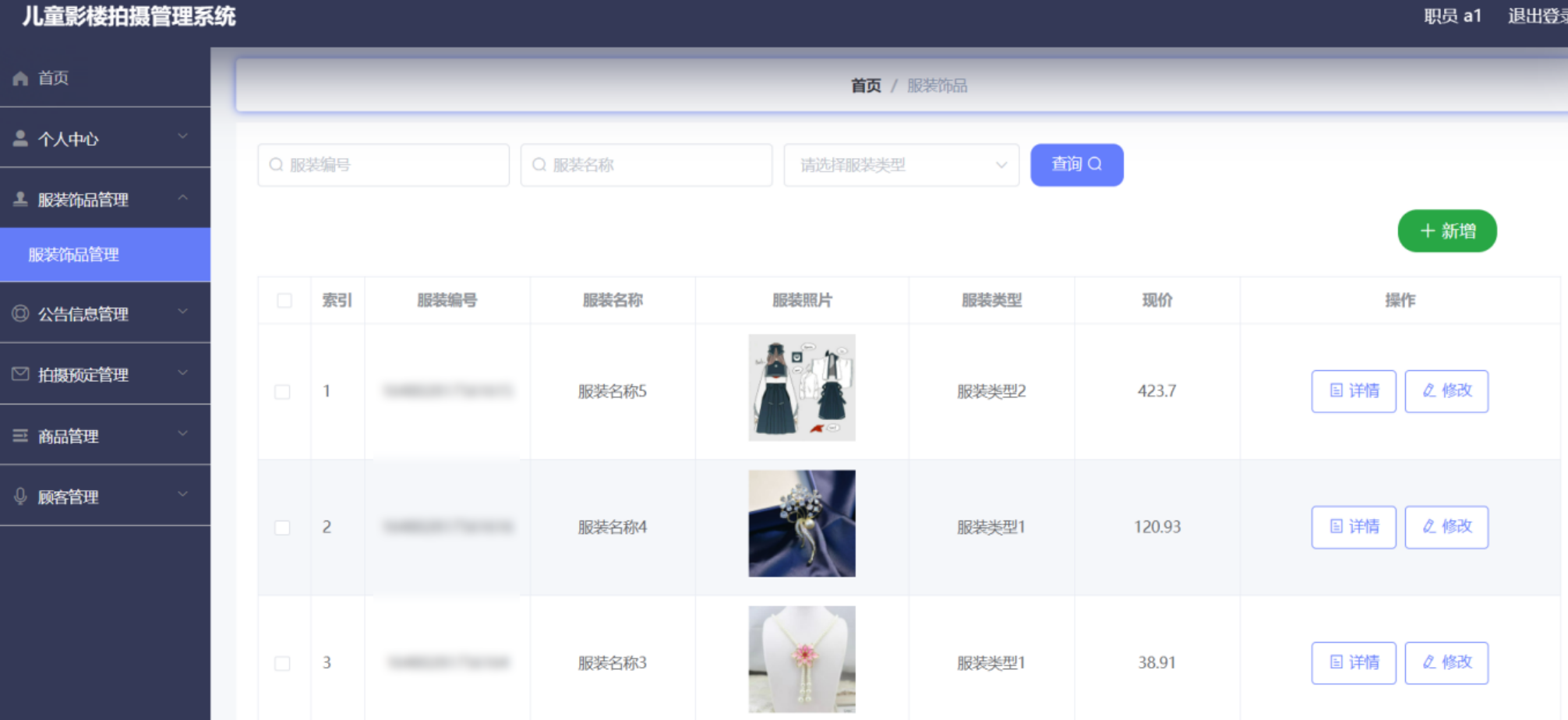The width and height of the screenshot is (1568, 720).
Task: Click the icon beside 服装饰品管理 menu header
Action: pos(20,199)
